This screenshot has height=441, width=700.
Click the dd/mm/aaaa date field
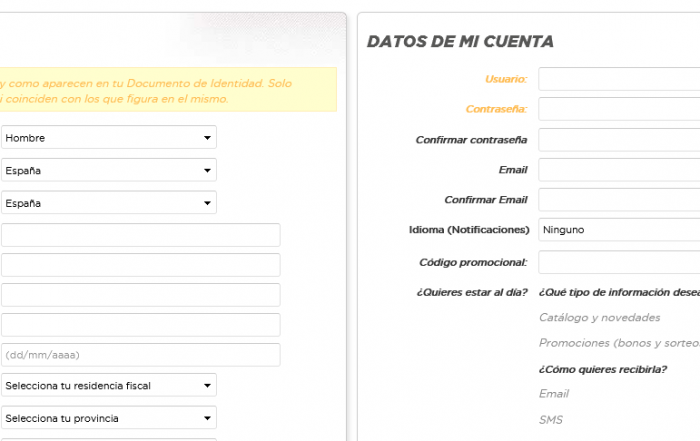pyautogui.click(x=141, y=355)
